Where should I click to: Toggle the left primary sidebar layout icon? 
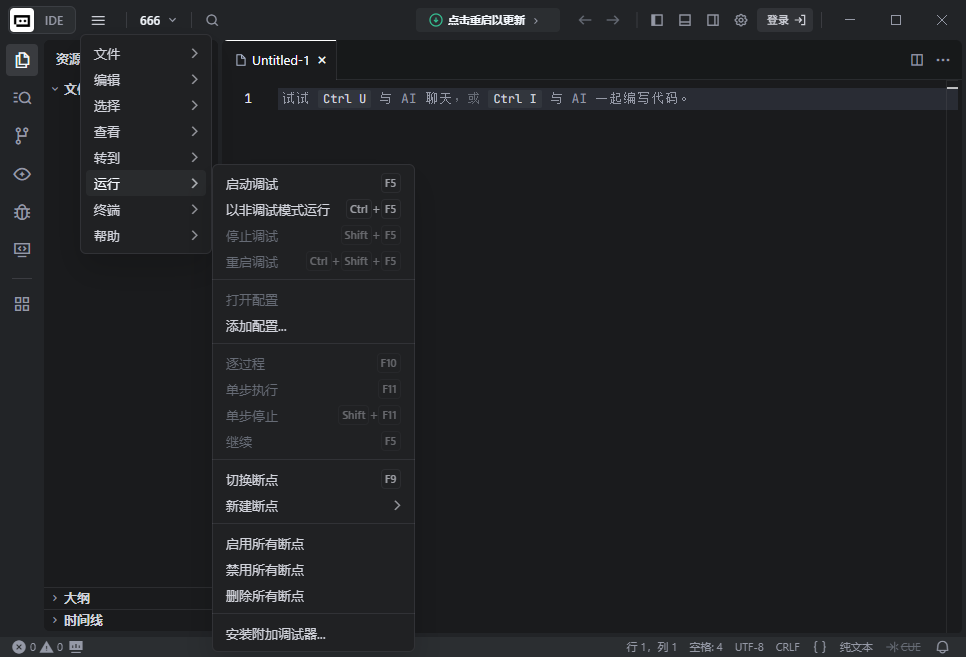pyautogui.click(x=657, y=20)
